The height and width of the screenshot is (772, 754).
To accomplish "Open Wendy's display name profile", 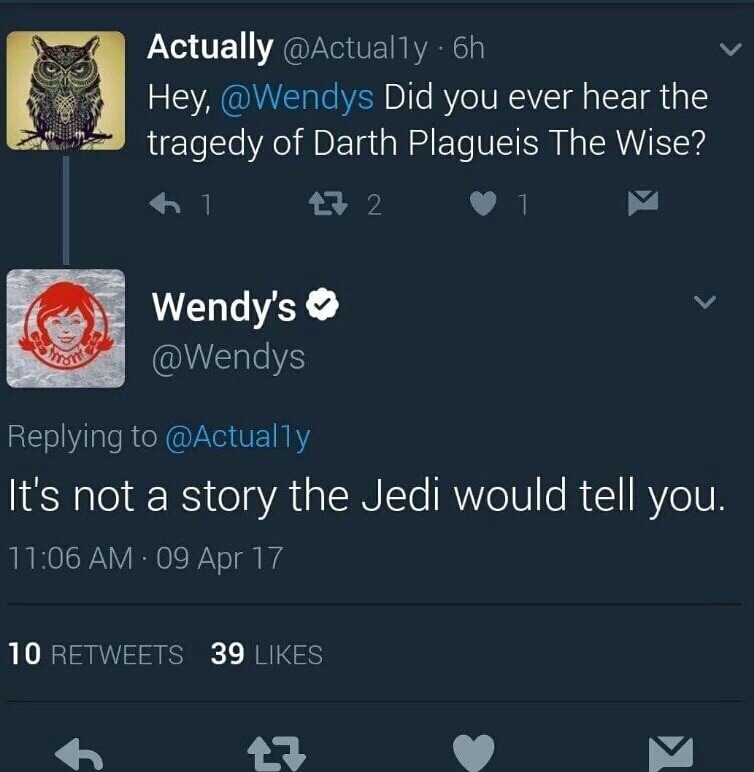I will [223, 309].
